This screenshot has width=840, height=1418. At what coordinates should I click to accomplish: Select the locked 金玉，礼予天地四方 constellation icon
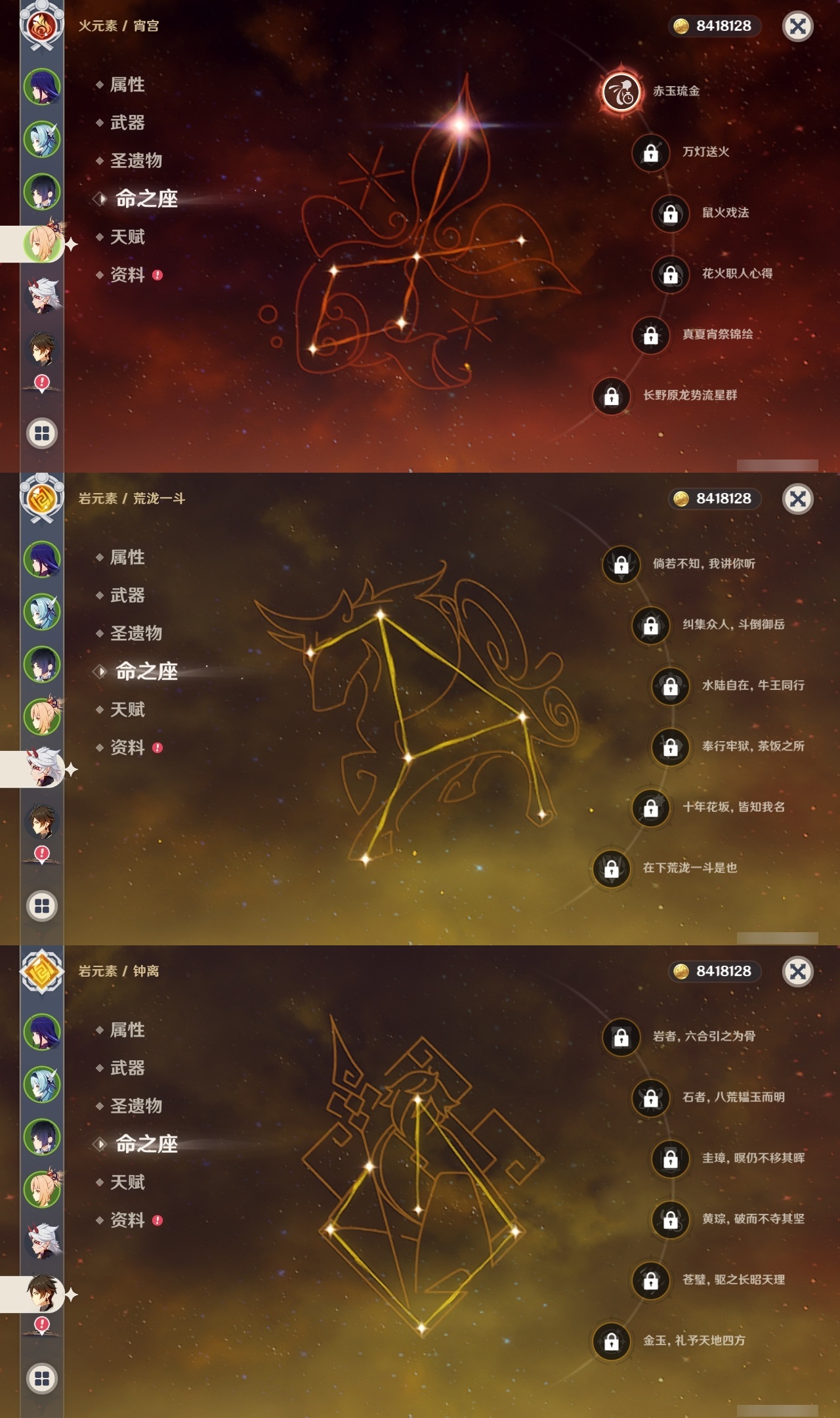point(612,1341)
